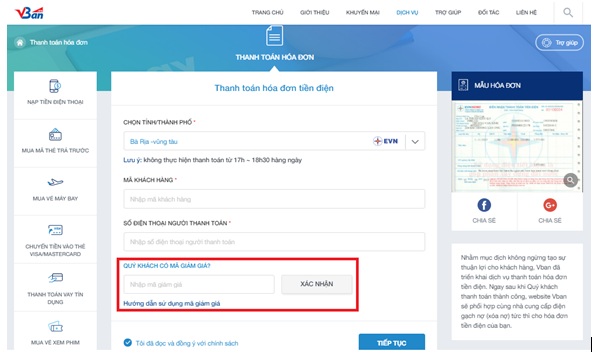Toggle the policy agreement checkbox
Image resolution: width=598 pixels, height=362 pixels.
(128, 343)
